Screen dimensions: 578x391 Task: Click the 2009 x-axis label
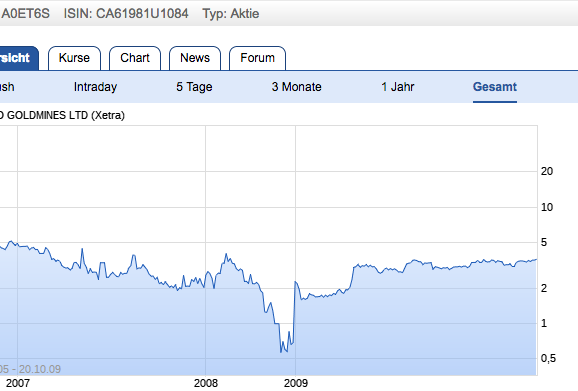pos(296,383)
